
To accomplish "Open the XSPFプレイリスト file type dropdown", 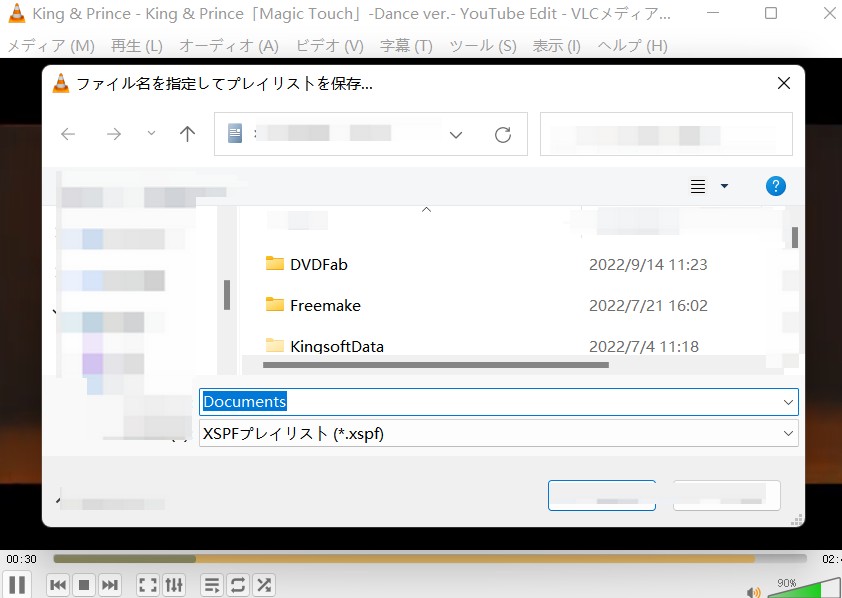I will click(x=498, y=433).
